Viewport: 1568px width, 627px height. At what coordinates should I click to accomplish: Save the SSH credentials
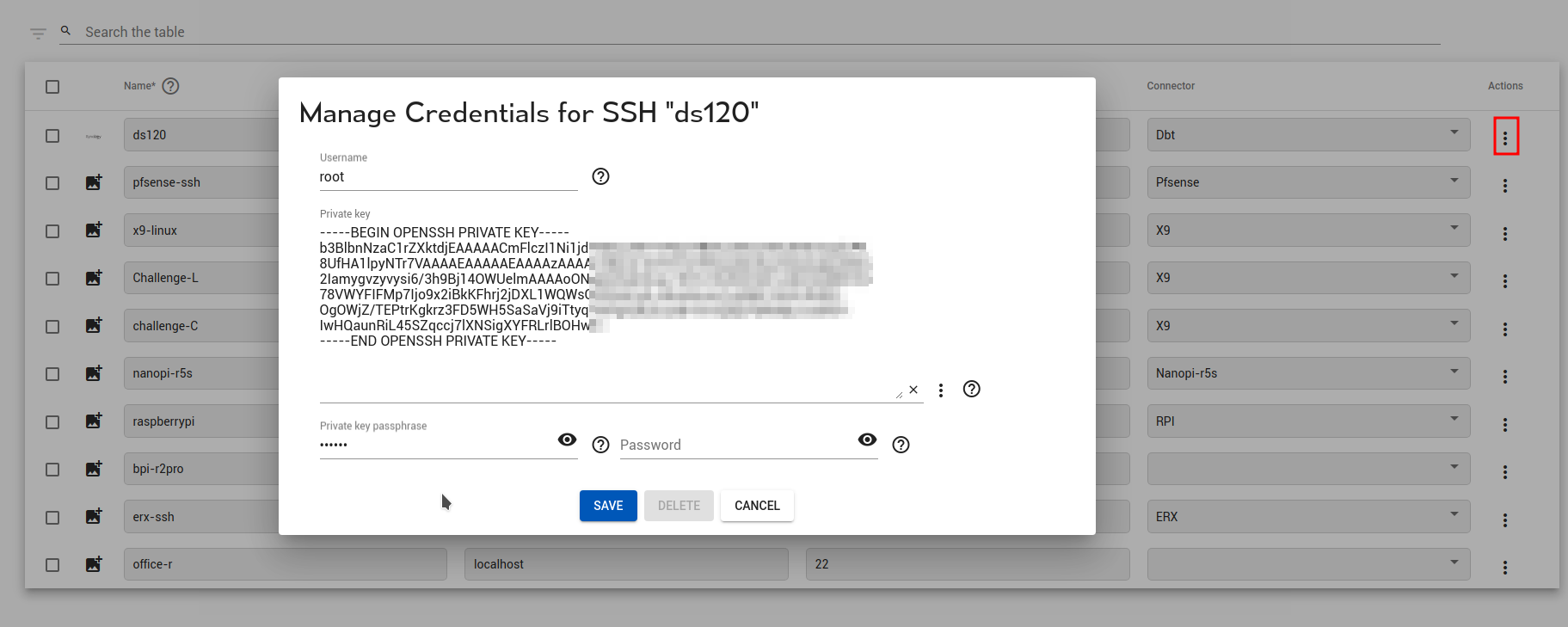608,506
